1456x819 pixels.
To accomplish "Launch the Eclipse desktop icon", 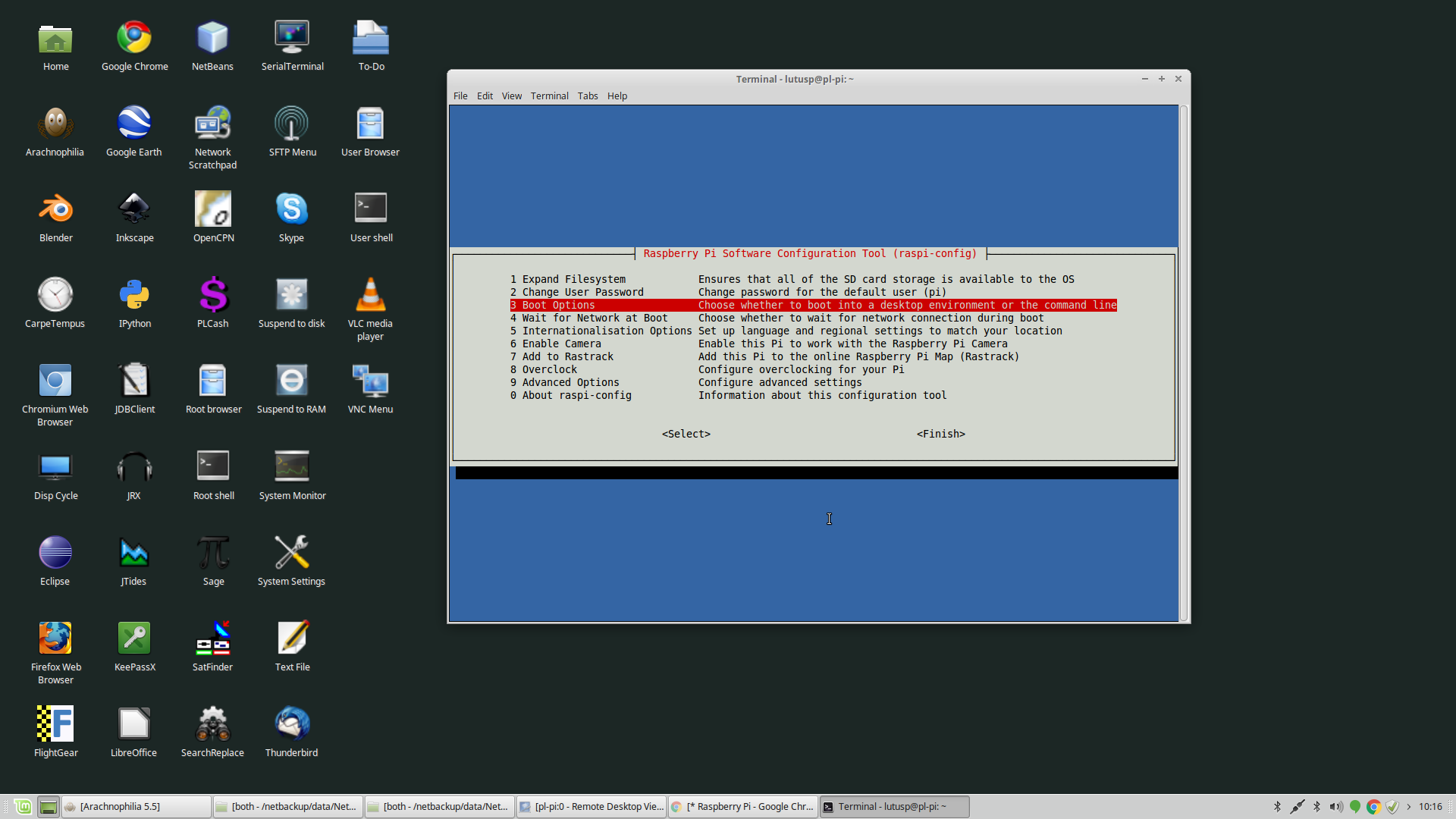I will [55, 553].
